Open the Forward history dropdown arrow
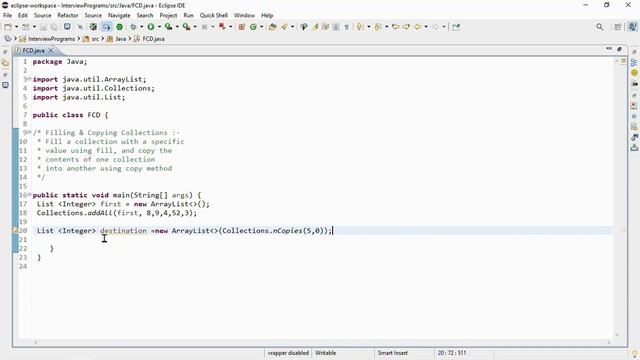Image resolution: width=640 pixels, height=360 pixels. coord(444,27)
